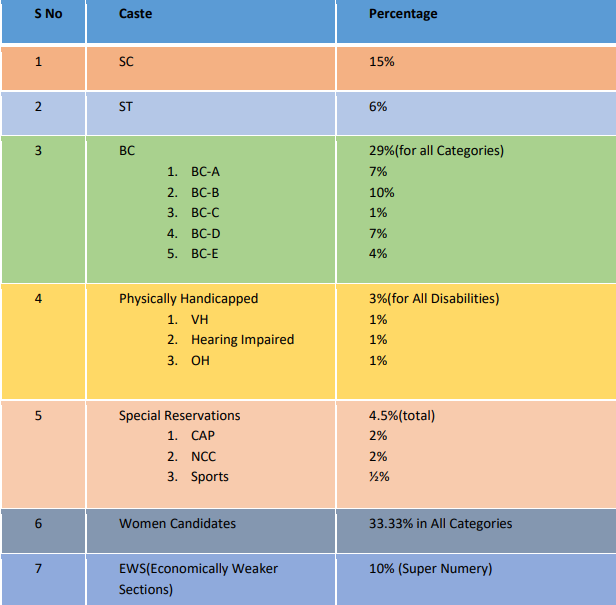Select the "10% (Super Numery)" cell
Viewport: 616px width, 605px height.
[x=430, y=569]
